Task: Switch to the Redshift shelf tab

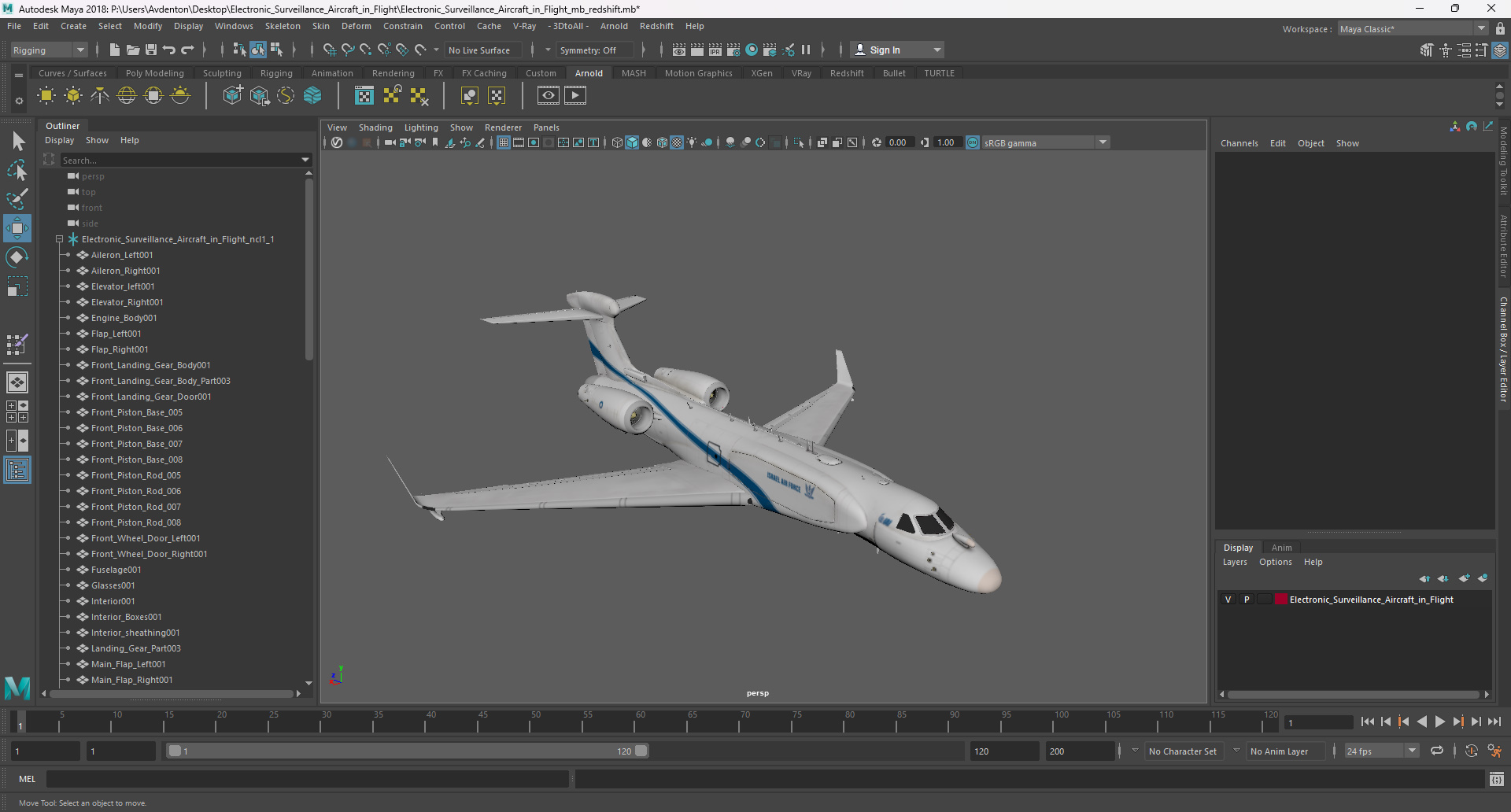Action: [x=847, y=73]
